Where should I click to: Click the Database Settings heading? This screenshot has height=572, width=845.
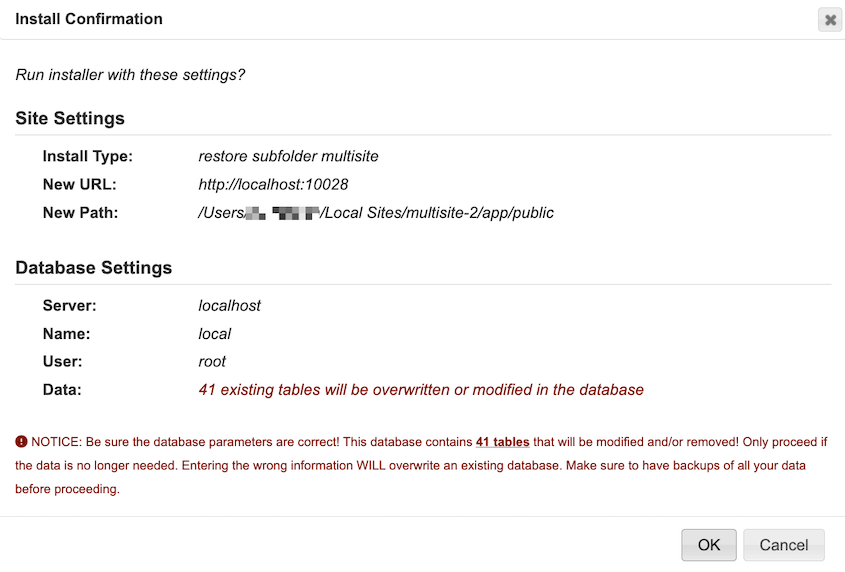click(93, 268)
